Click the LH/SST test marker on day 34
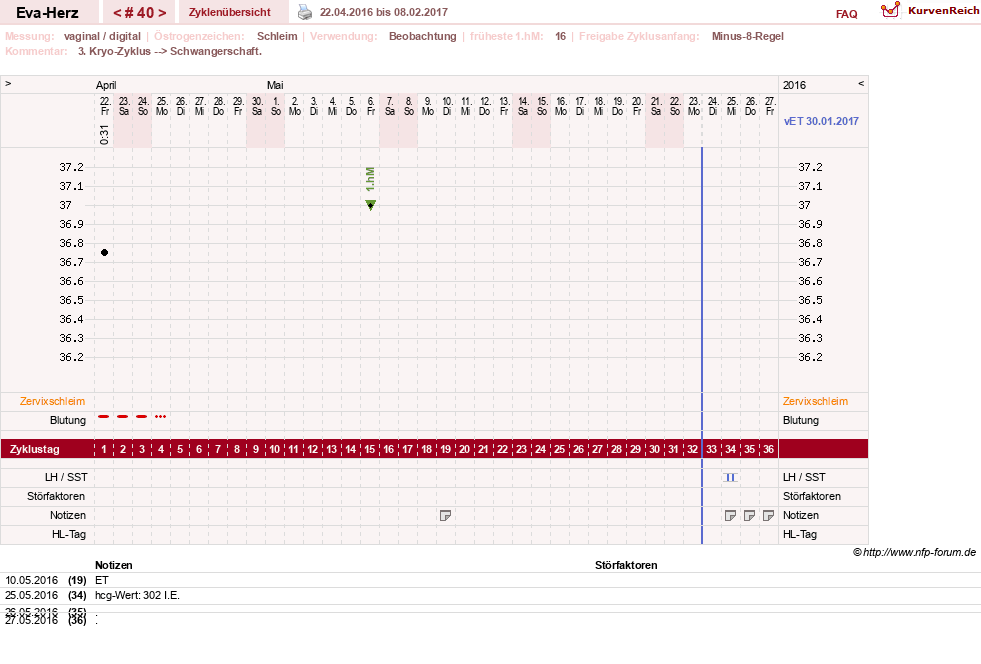This screenshot has width=981, height=664. (730, 478)
